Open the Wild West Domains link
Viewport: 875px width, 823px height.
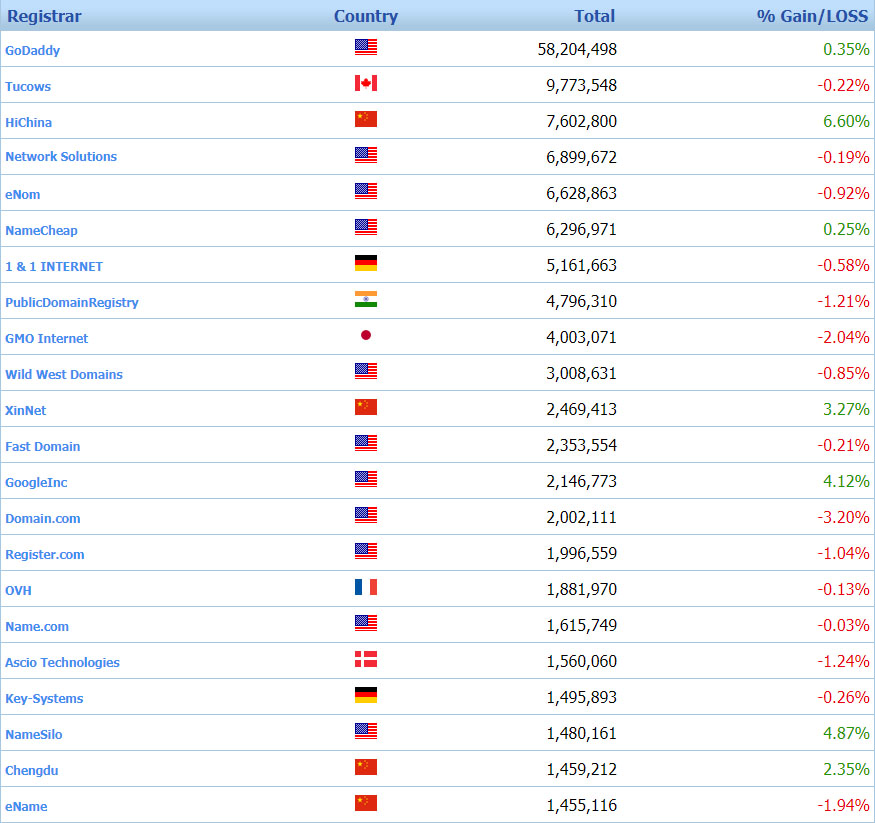tap(64, 374)
